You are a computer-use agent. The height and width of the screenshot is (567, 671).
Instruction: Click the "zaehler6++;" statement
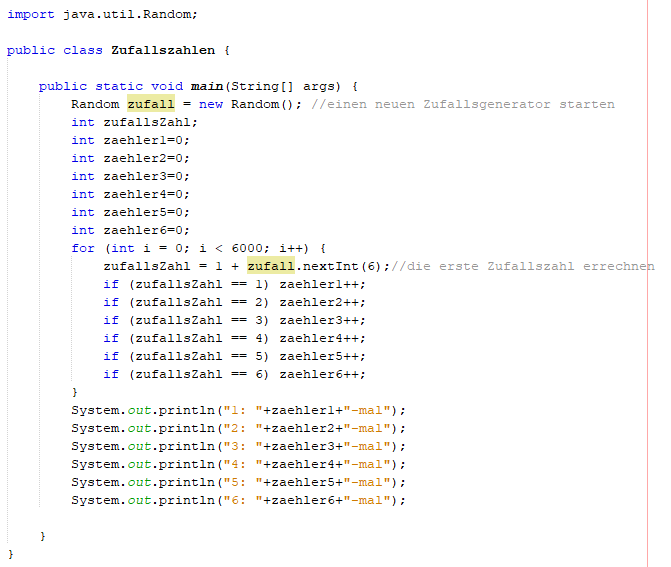click(323, 374)
